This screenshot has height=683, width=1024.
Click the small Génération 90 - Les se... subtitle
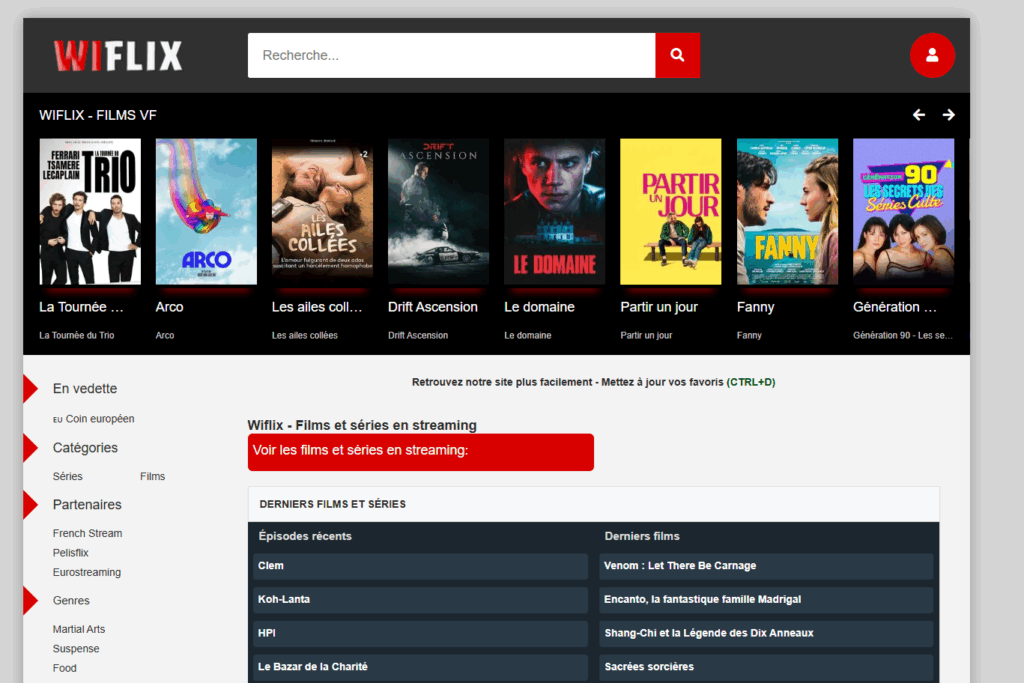click(903, 336)
